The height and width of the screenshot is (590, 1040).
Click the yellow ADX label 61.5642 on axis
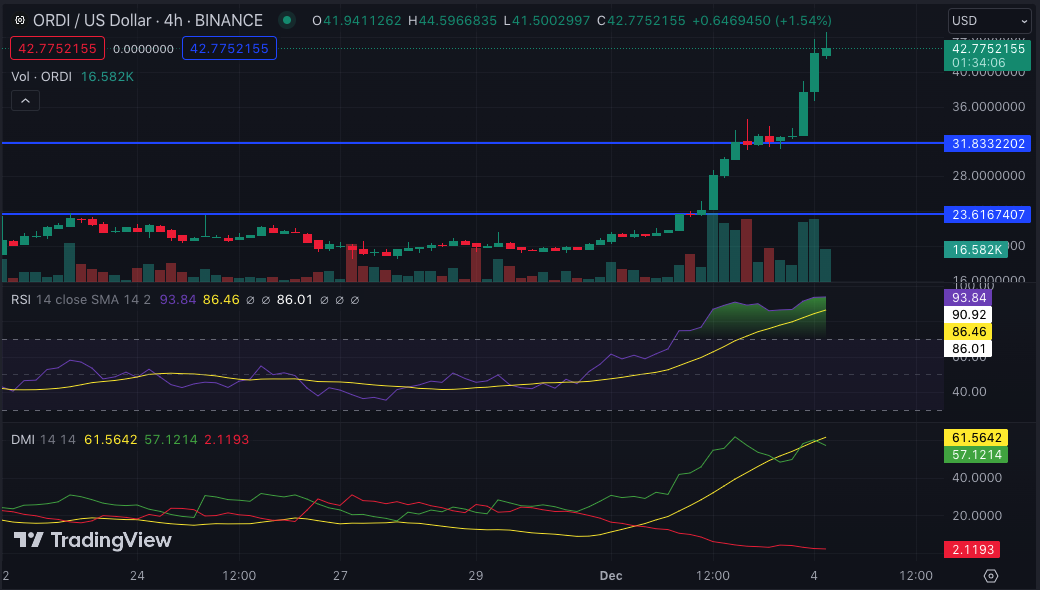pyautogui.click(x=976, y=438)
